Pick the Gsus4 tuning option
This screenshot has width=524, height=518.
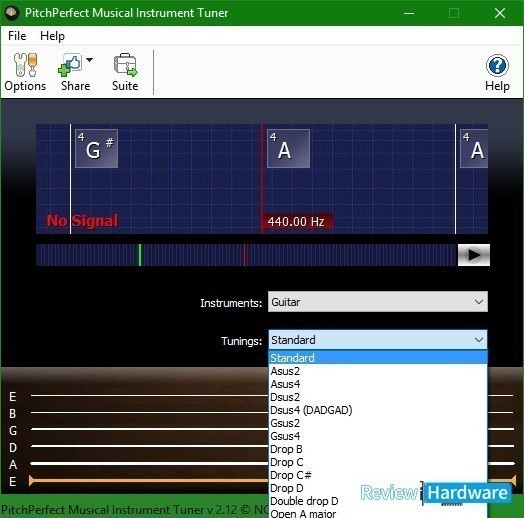tap(378, 436)
